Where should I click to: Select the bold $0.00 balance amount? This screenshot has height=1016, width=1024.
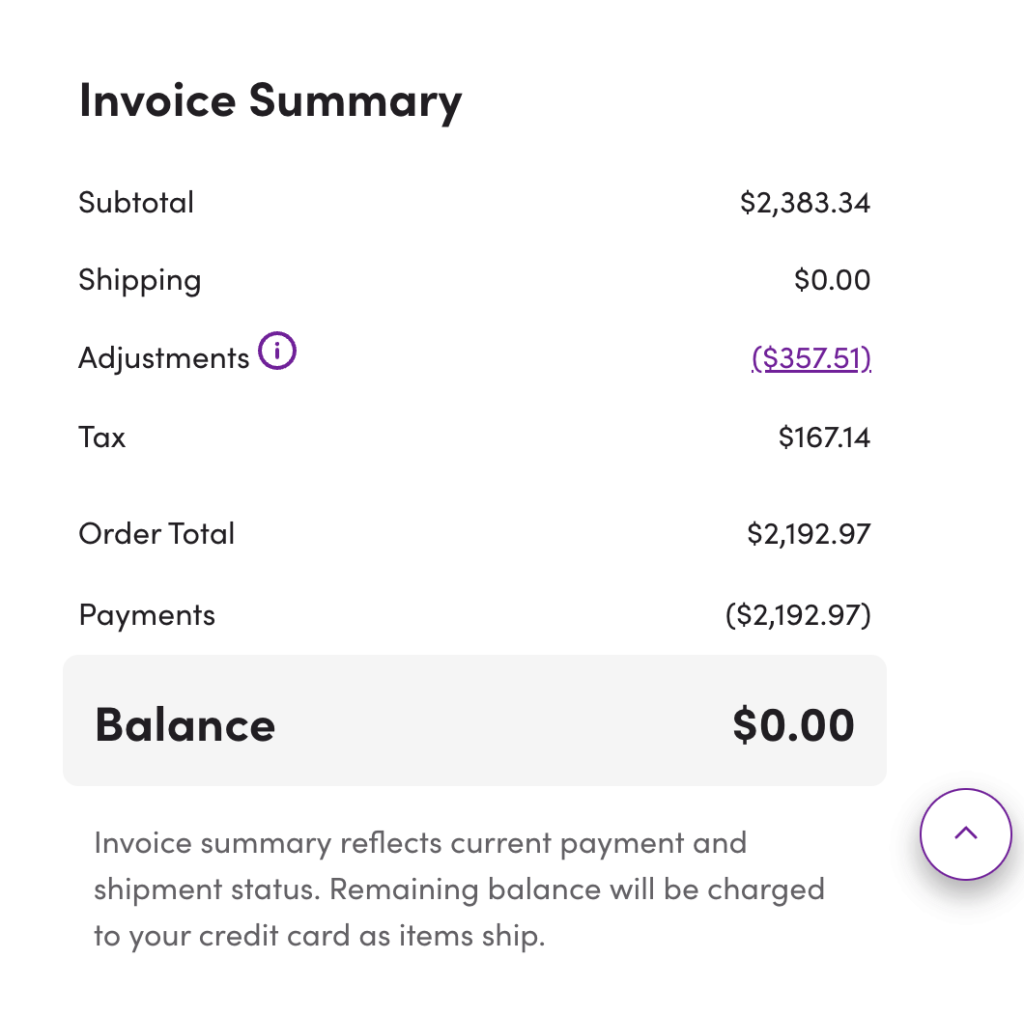pyautogui.click(x=793, y=725)
